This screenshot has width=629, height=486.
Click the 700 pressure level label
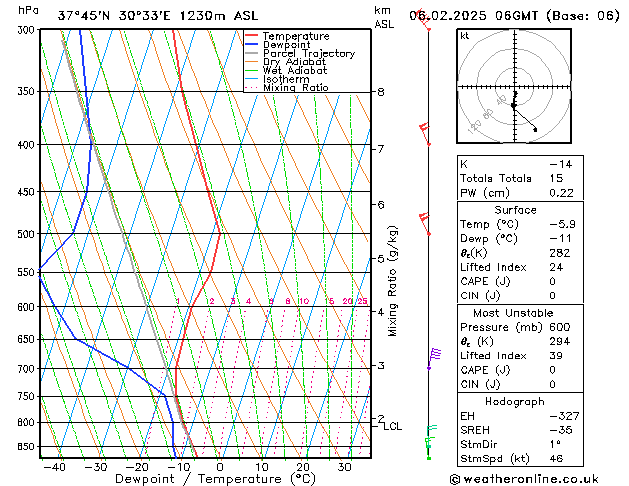point(28,369)
